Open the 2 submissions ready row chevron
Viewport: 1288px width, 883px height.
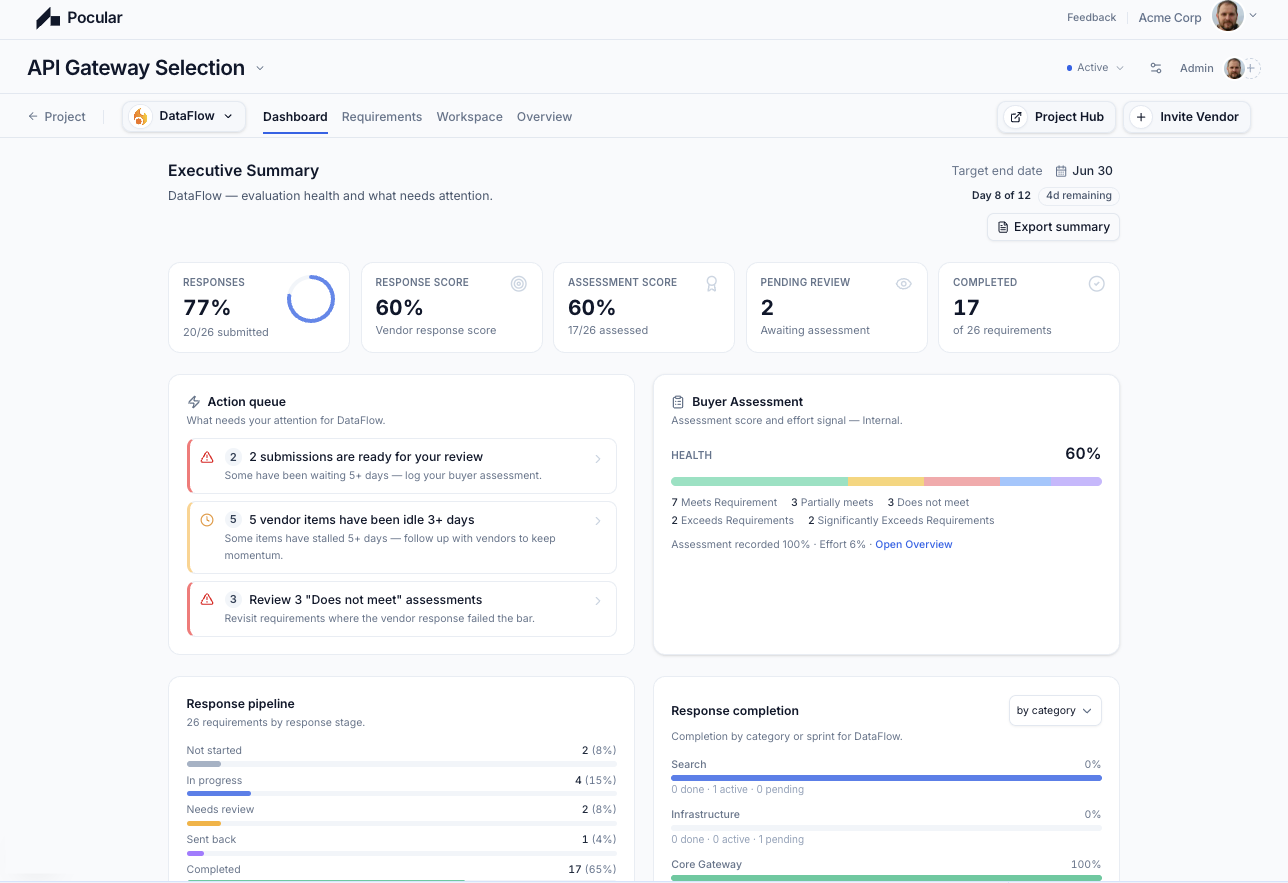(598, 459)
